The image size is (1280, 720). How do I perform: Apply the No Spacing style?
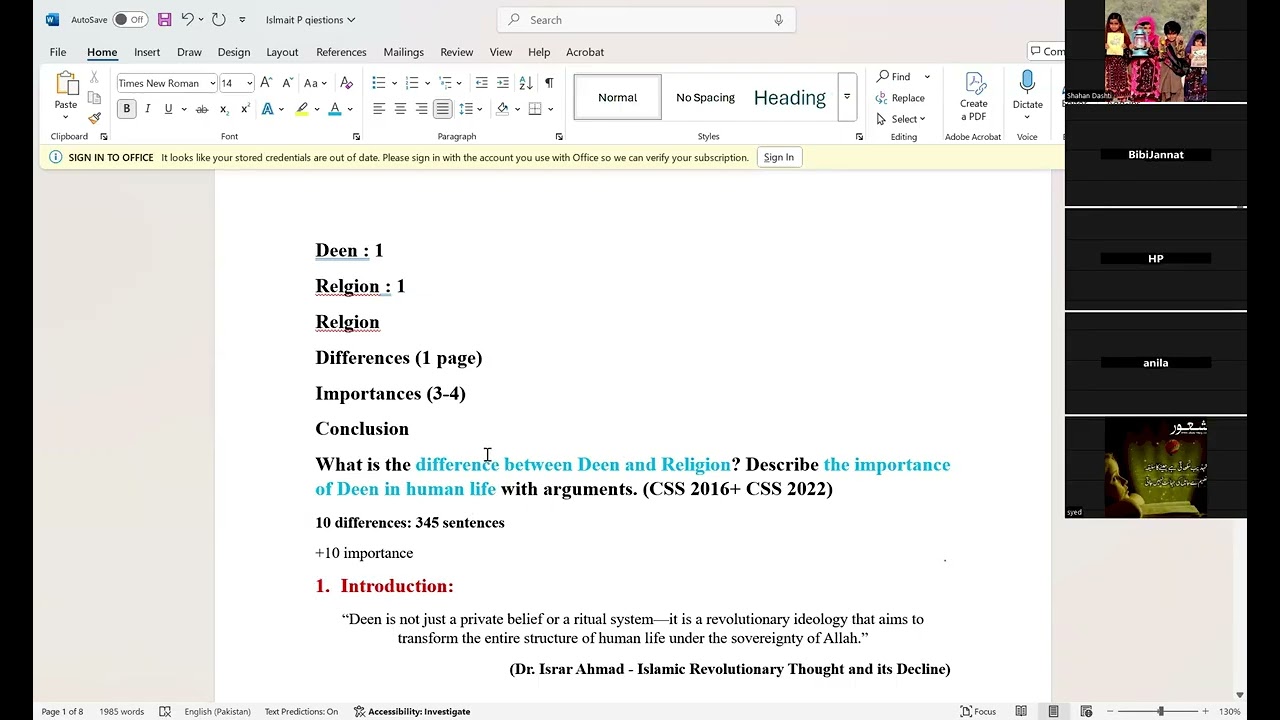705,97
